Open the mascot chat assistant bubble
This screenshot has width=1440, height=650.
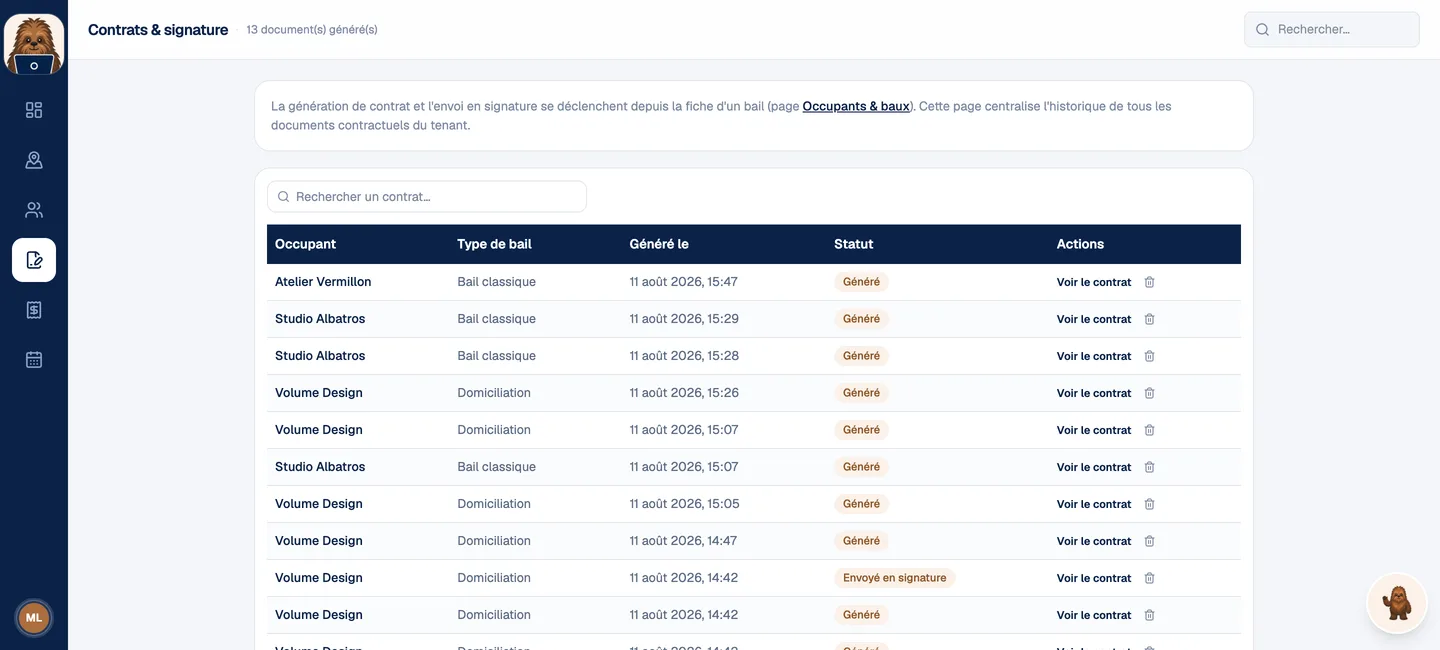click(x=1397, y=603)
